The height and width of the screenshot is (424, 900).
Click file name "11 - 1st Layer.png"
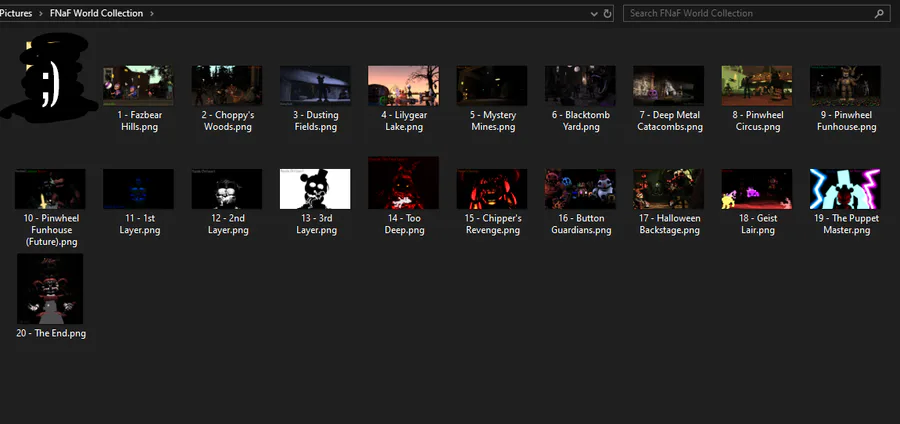(x=139, y=224)
